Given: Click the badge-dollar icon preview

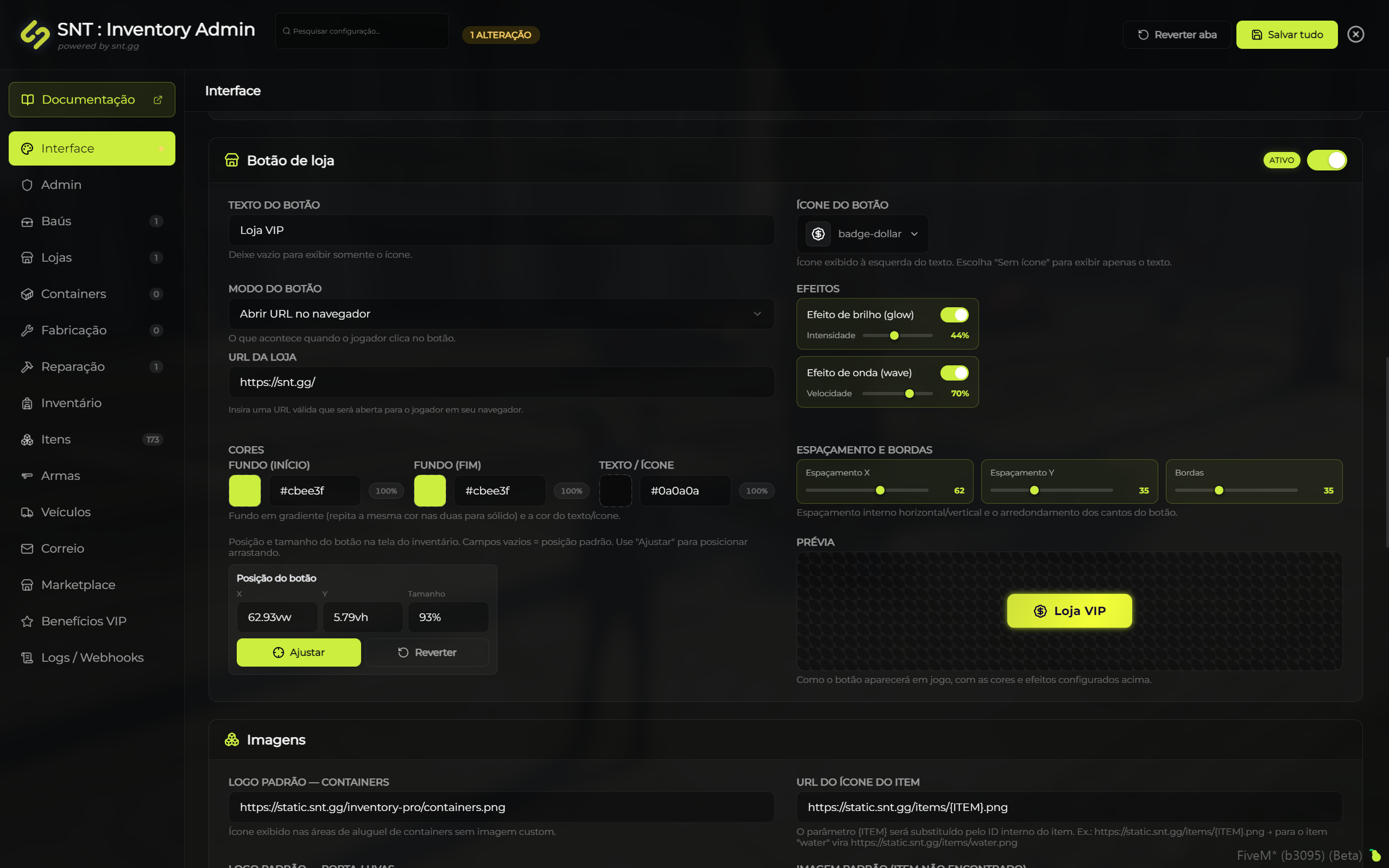Looking at the screenshot, I should coord(818,233).
